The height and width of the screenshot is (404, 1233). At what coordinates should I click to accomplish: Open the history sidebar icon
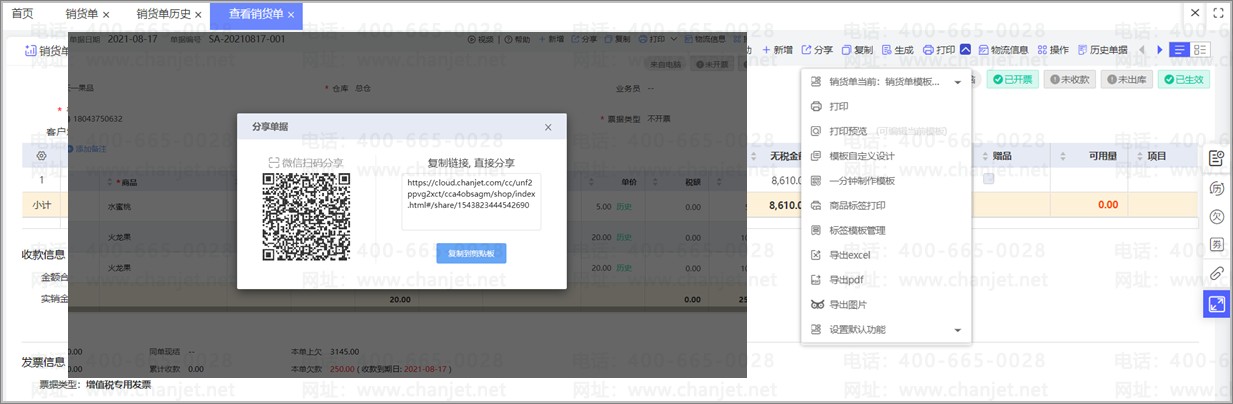[1216, 188]
